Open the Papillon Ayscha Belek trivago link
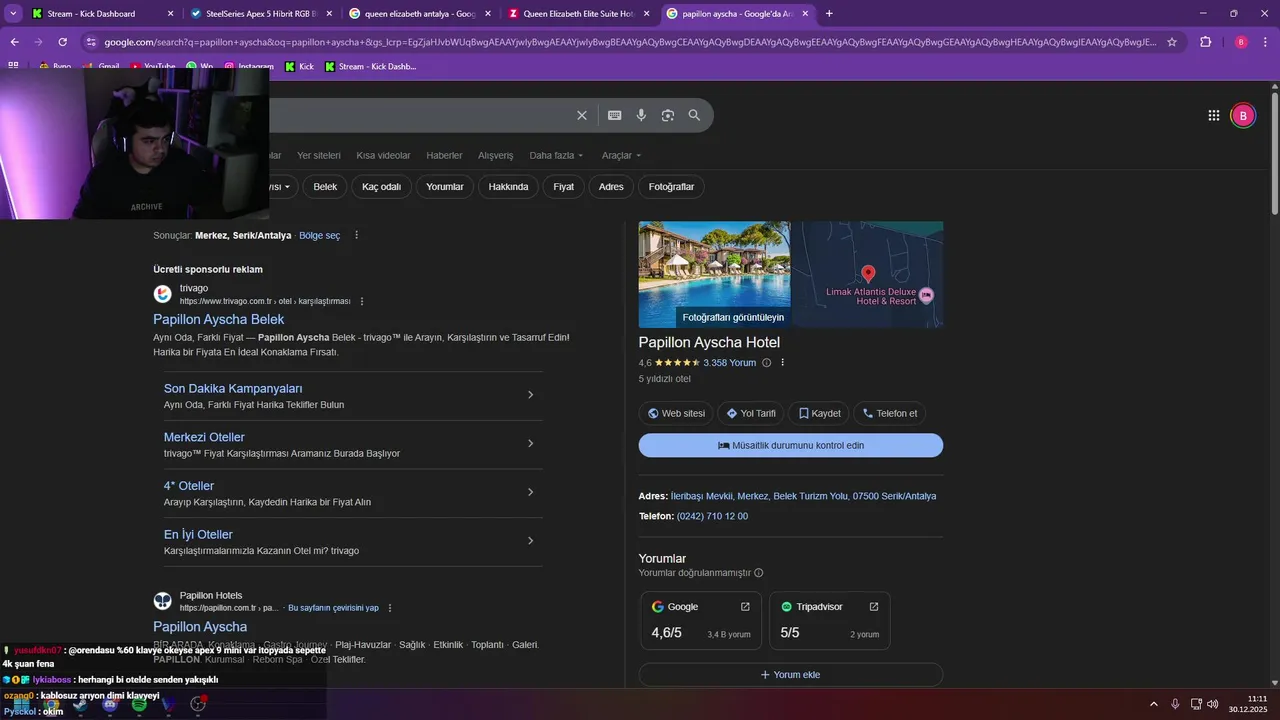 pyautogui.click(x=219, y=320)
